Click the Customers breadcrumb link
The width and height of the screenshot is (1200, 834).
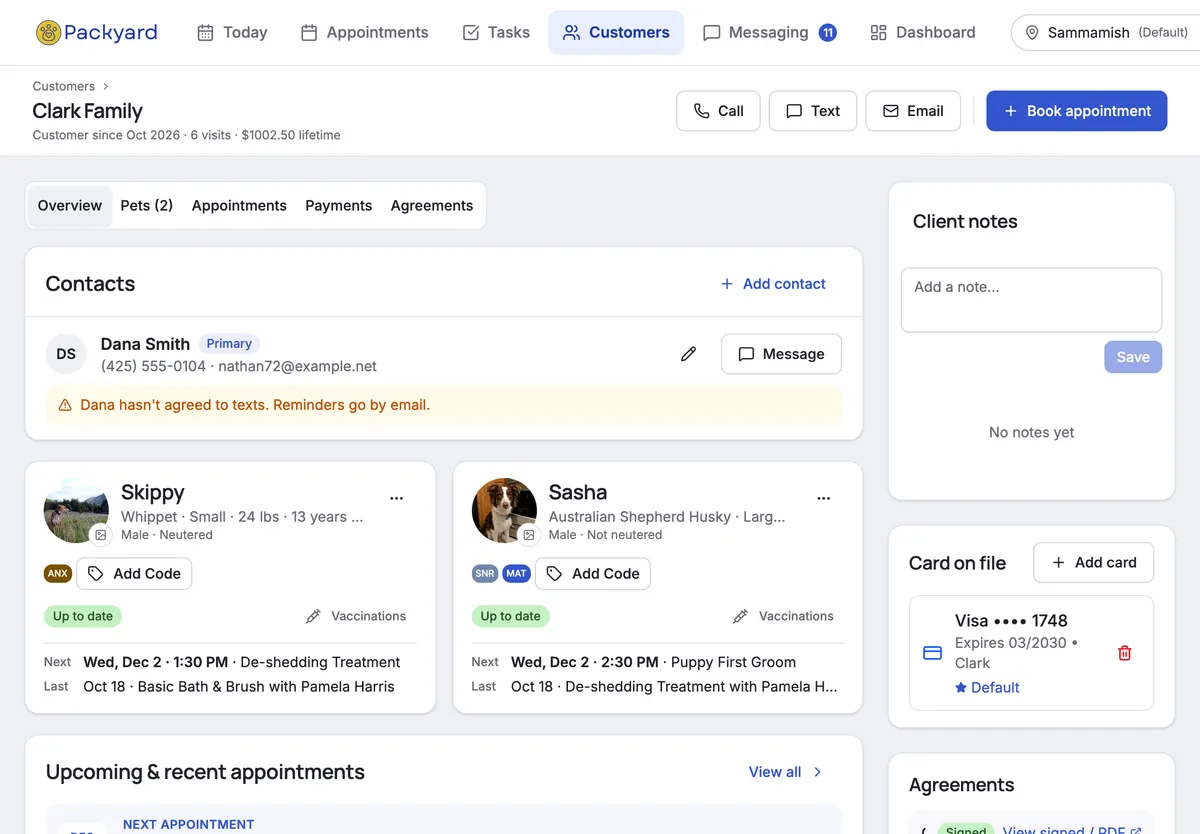click(x=64, y=86)
